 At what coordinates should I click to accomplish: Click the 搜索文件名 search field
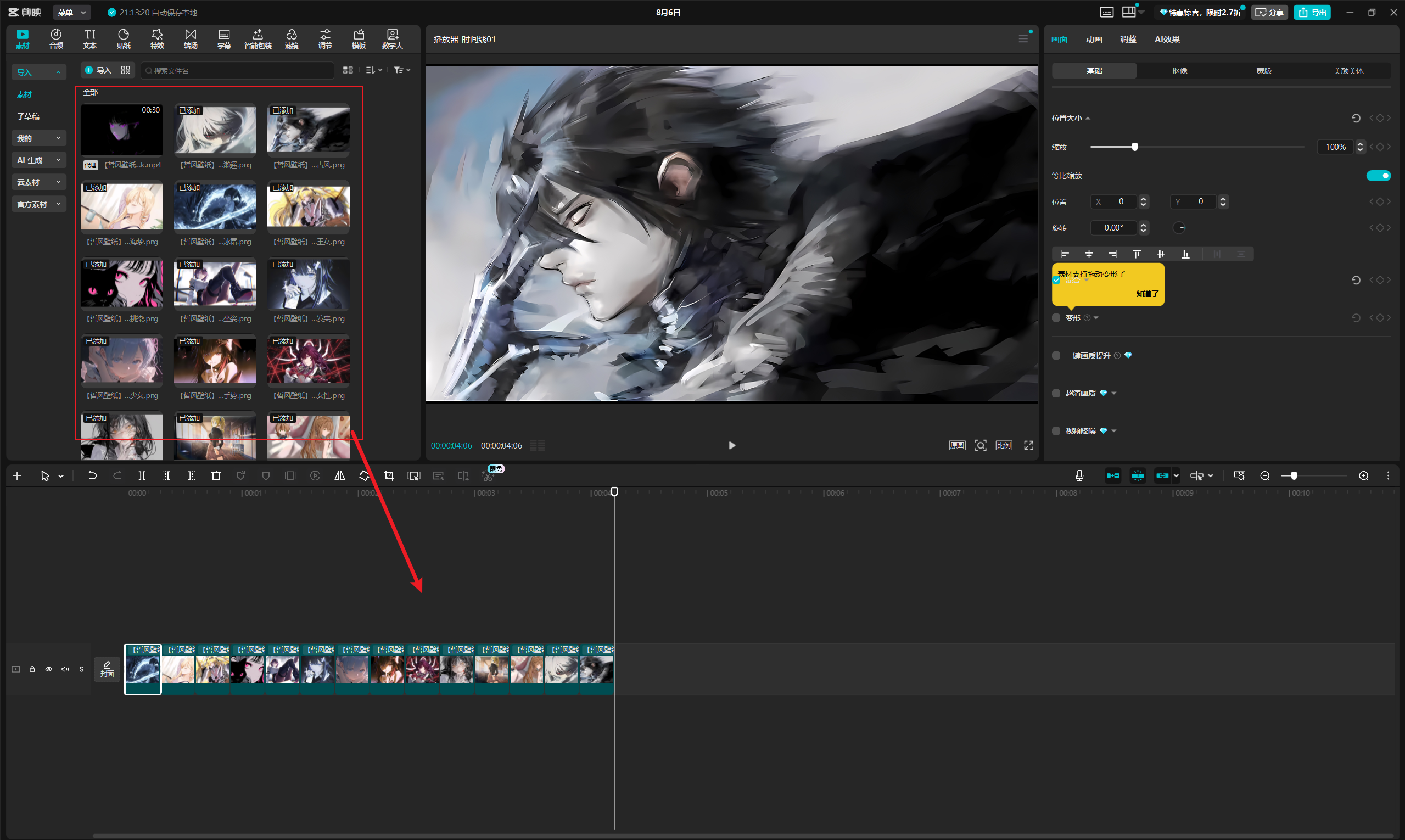click(237, 70)
